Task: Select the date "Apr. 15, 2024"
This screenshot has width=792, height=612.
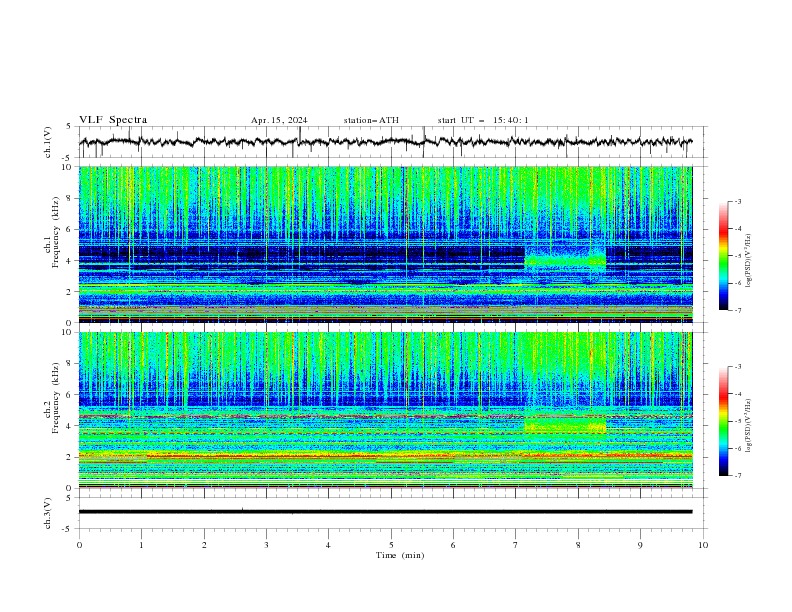Action: coord(279,120)
